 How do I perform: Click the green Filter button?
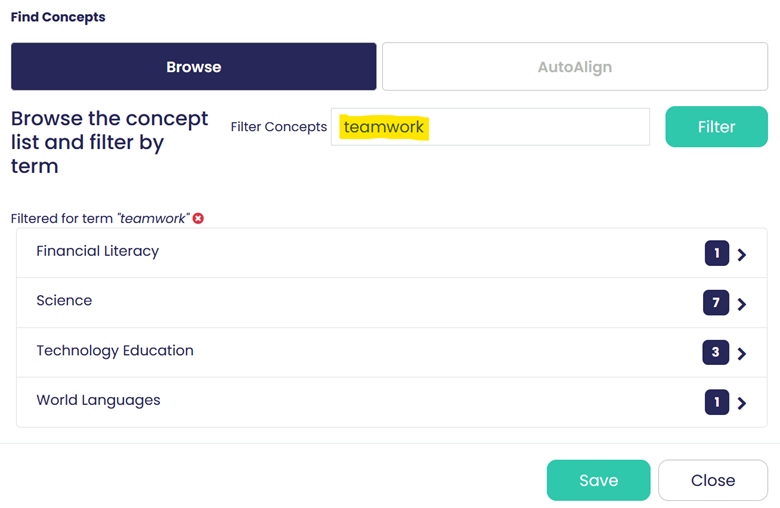tap(717, 127)
